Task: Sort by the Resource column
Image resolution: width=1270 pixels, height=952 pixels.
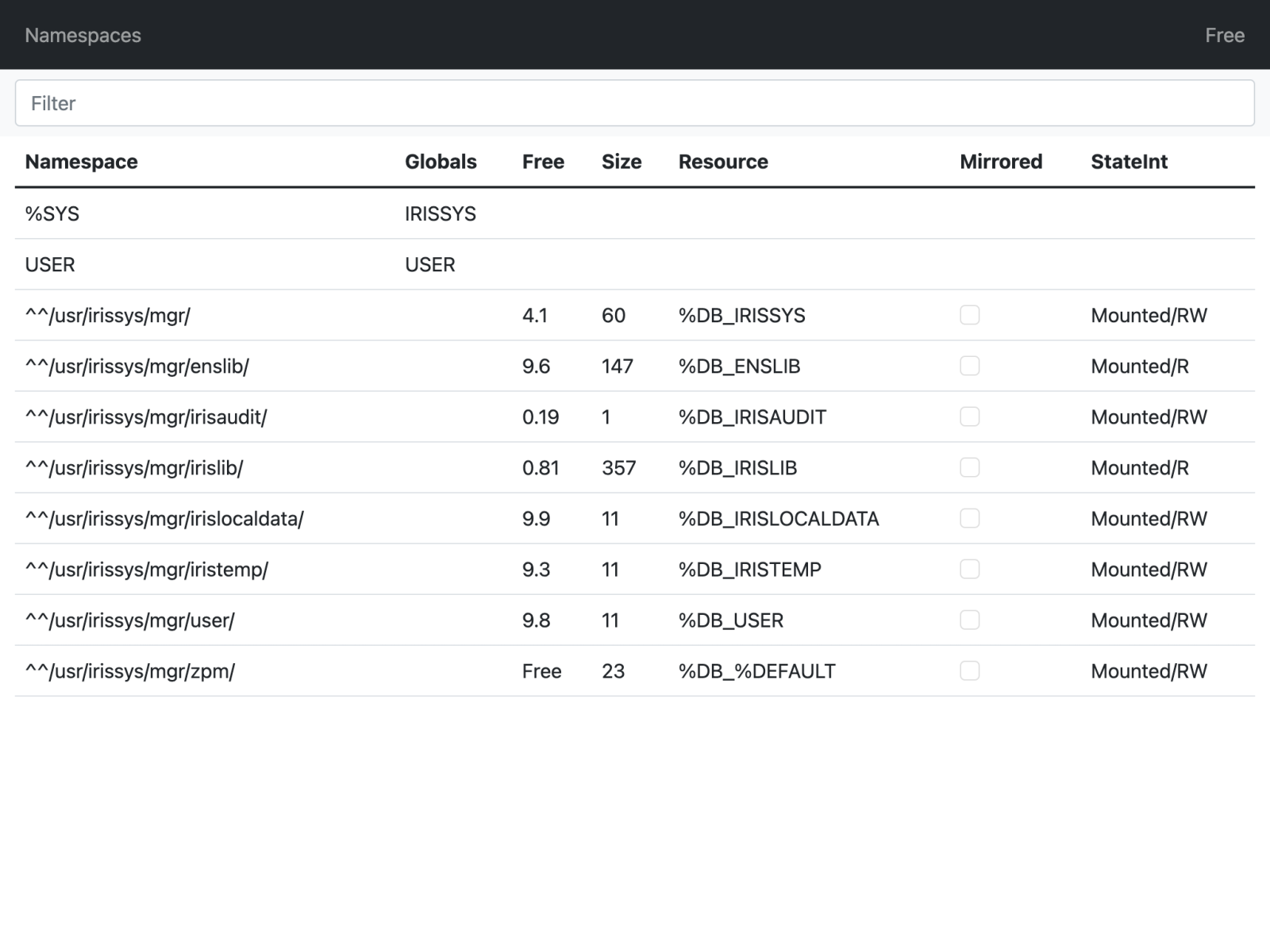Action: point(723,162)
